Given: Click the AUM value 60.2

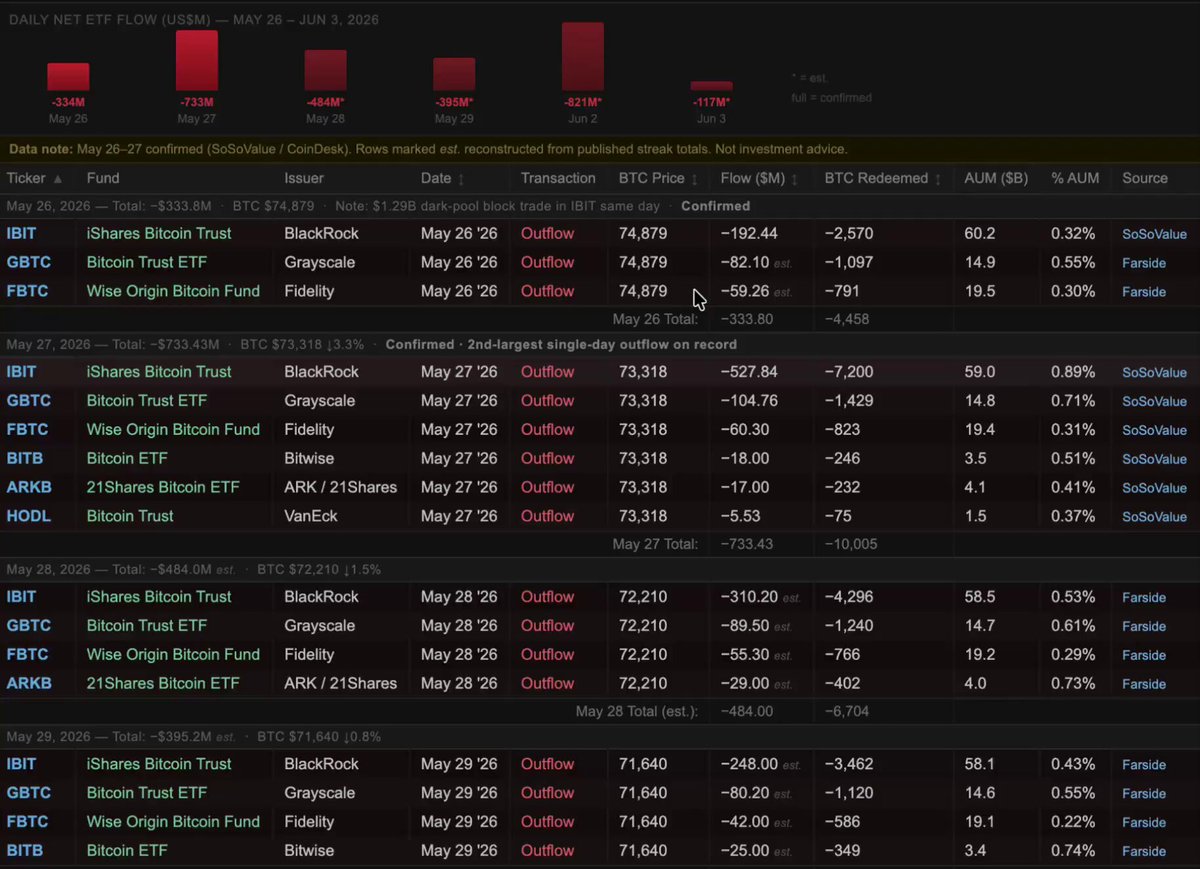Looking at the screenshot, I should [979, 233].
